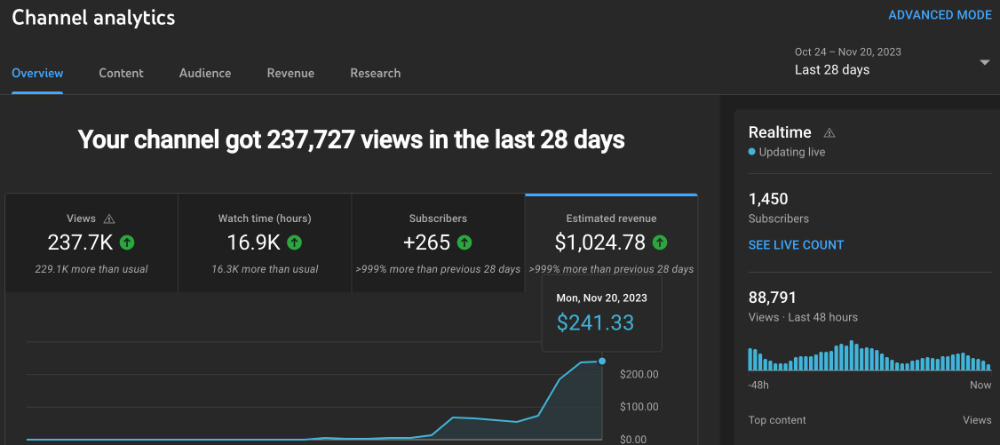Click the warning icon next to Views
The image size is (1000, 445).
pos(110,219)
